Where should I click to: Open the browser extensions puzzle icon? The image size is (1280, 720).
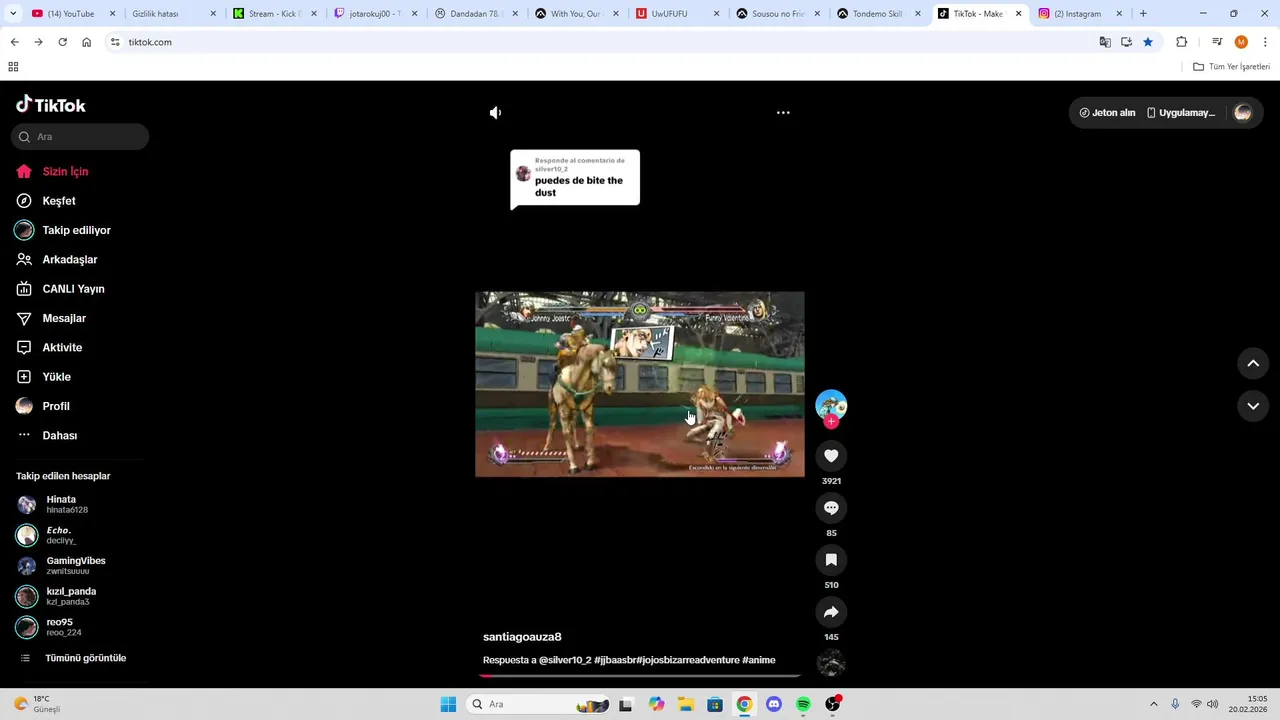[x=1181, y=42]
